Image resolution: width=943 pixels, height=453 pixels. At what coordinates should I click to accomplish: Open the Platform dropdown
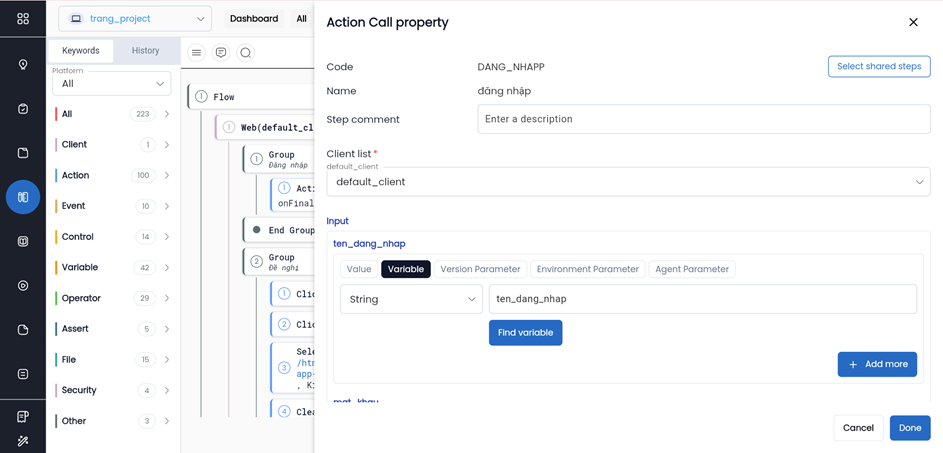pos(111,84)
